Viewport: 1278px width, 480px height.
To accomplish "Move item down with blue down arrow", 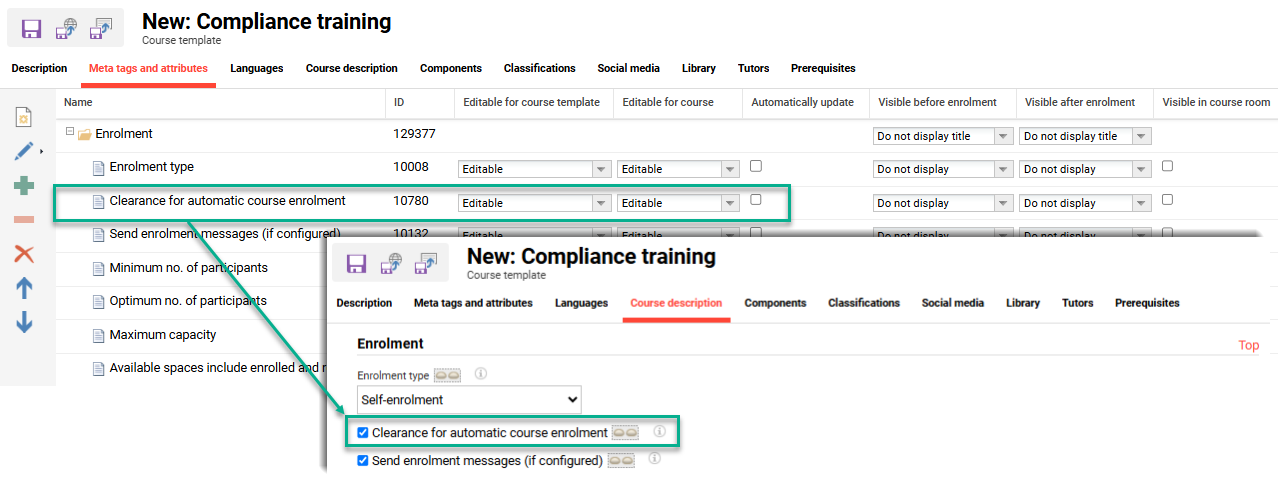I will [24, 322].
